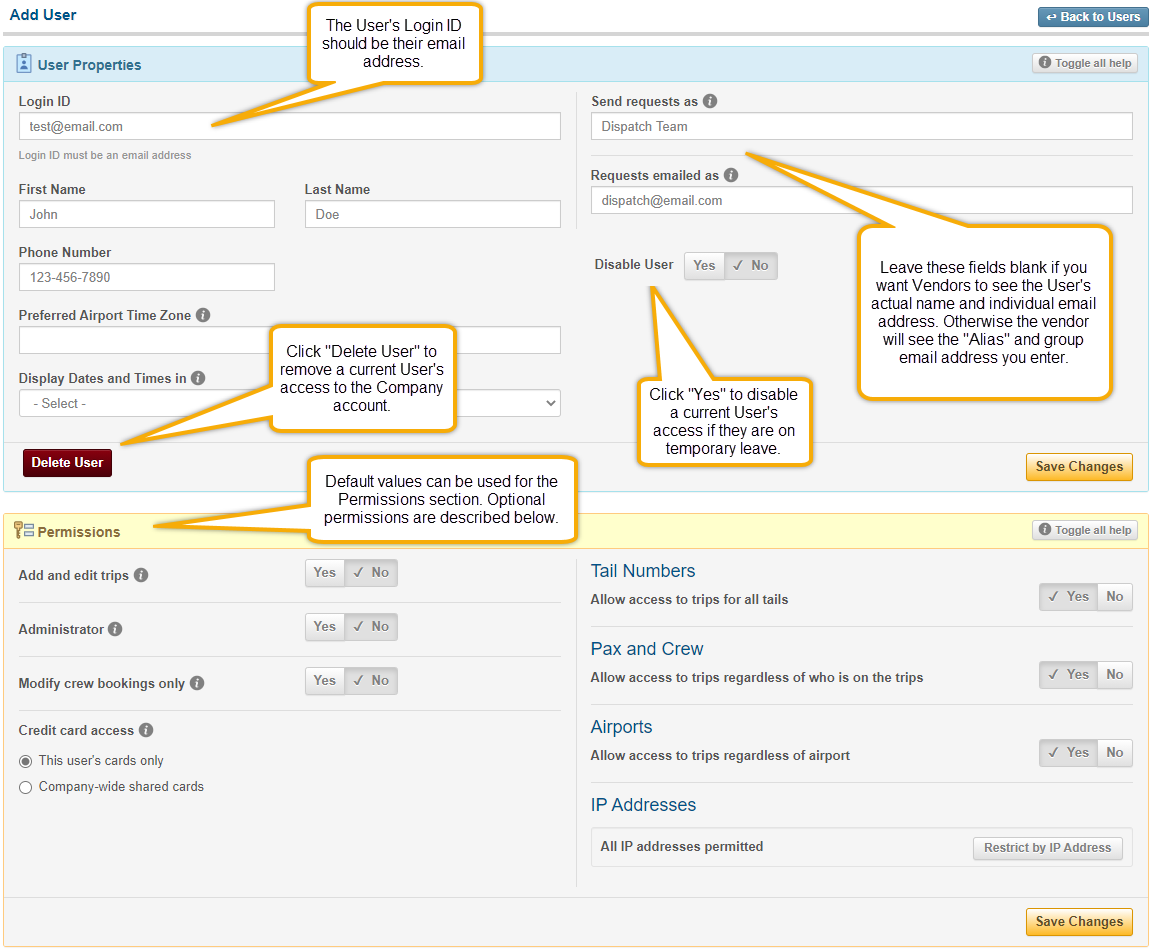Set Disable User to Yes
This screenshot has height=950, width=1153.
tap(703, 265)
